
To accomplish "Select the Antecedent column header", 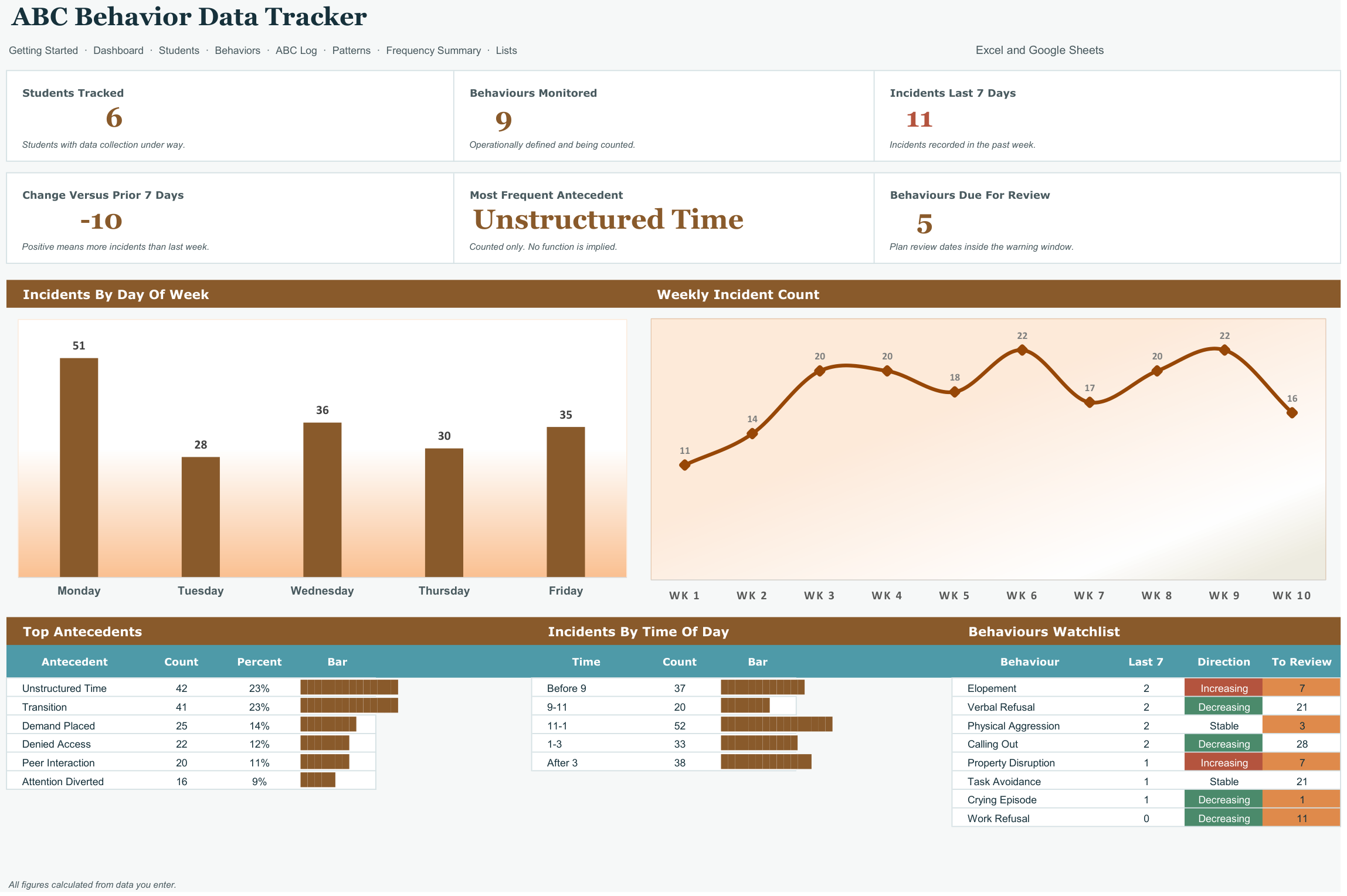I will point(74,662).
